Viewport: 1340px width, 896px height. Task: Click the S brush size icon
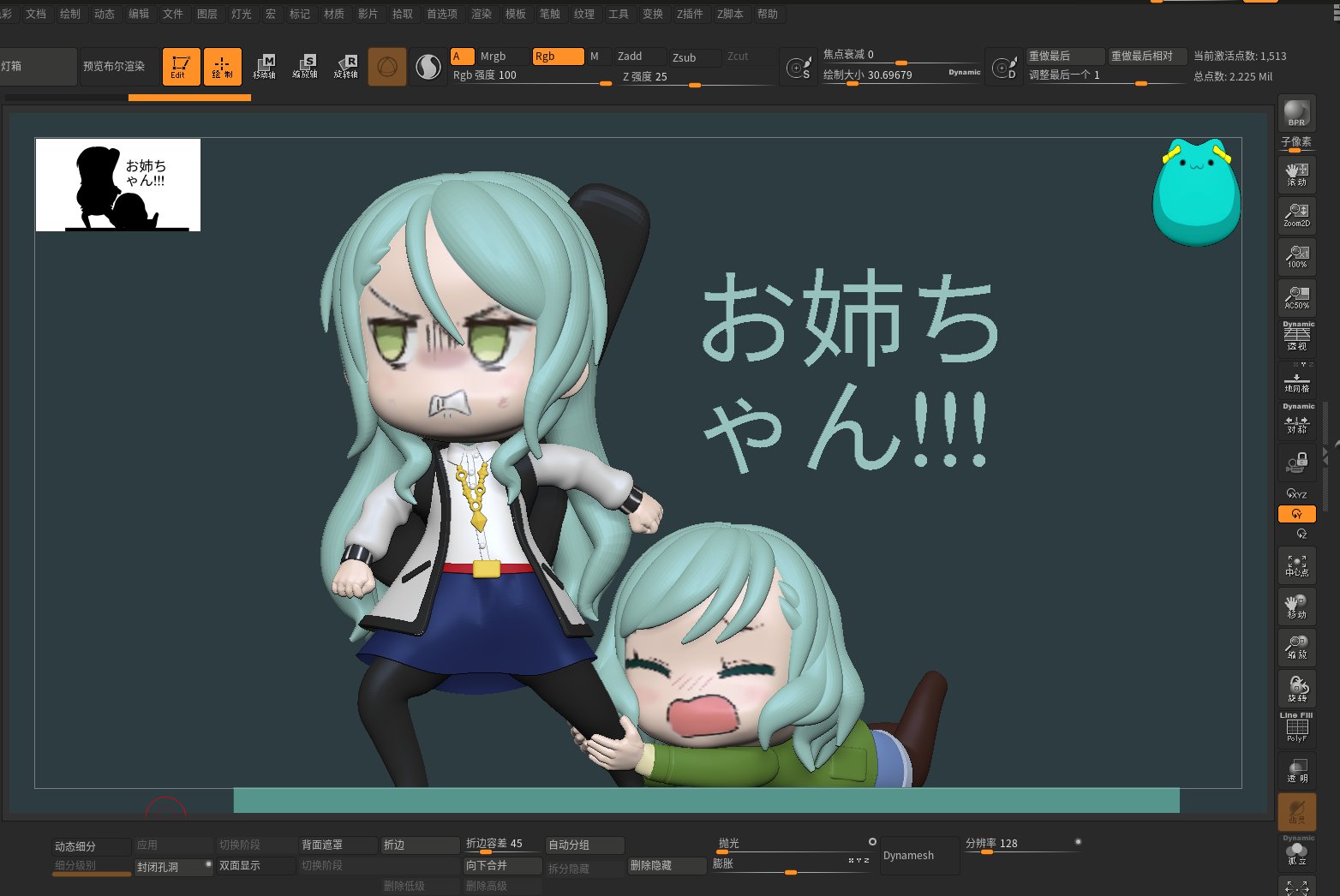799,67
